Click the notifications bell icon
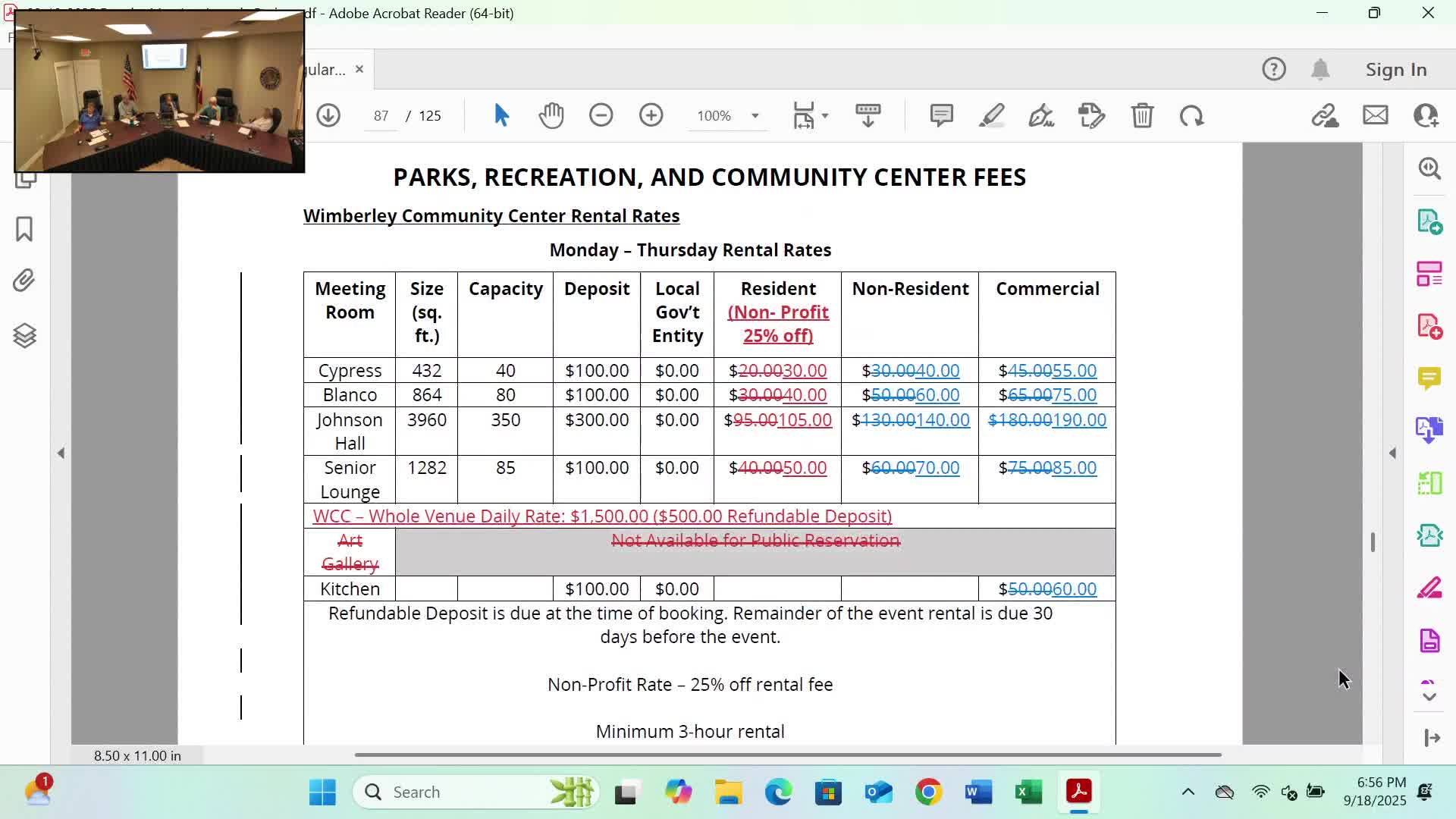Image resolution: width=1456 pixels, height=819 pixels. tap(1320, 70)
